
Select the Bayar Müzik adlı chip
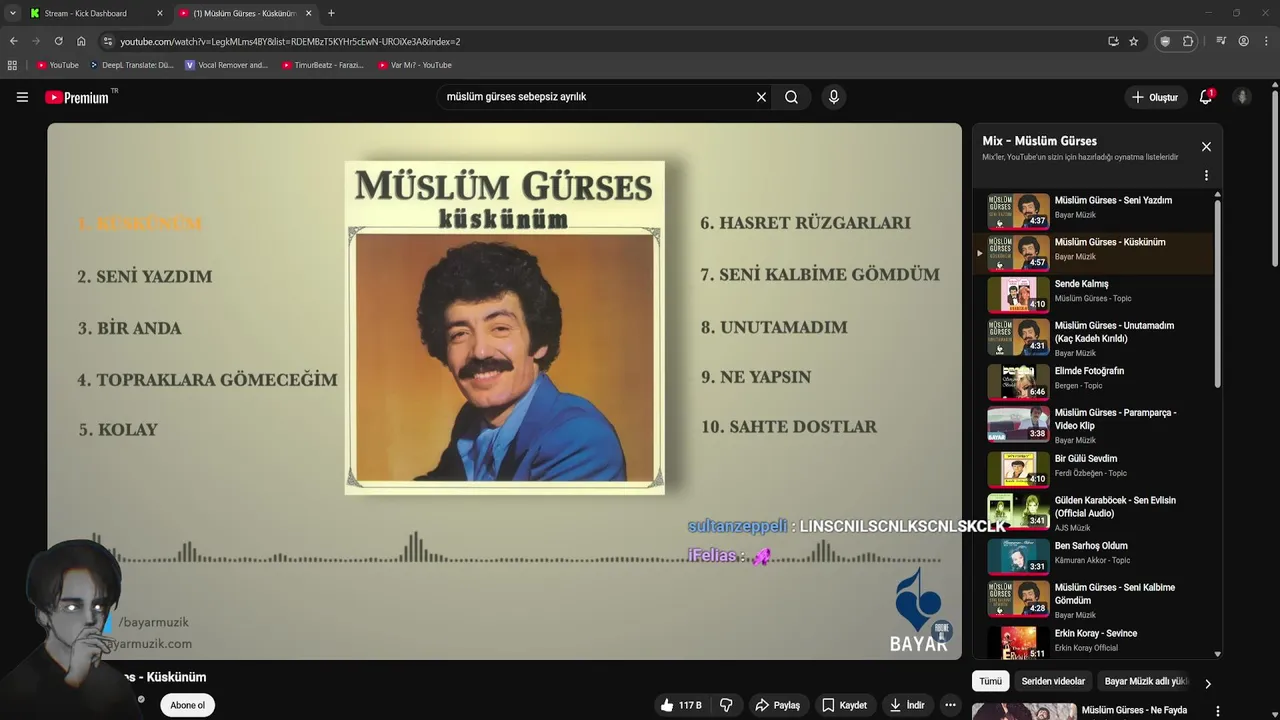click(x=1145, y=681)
